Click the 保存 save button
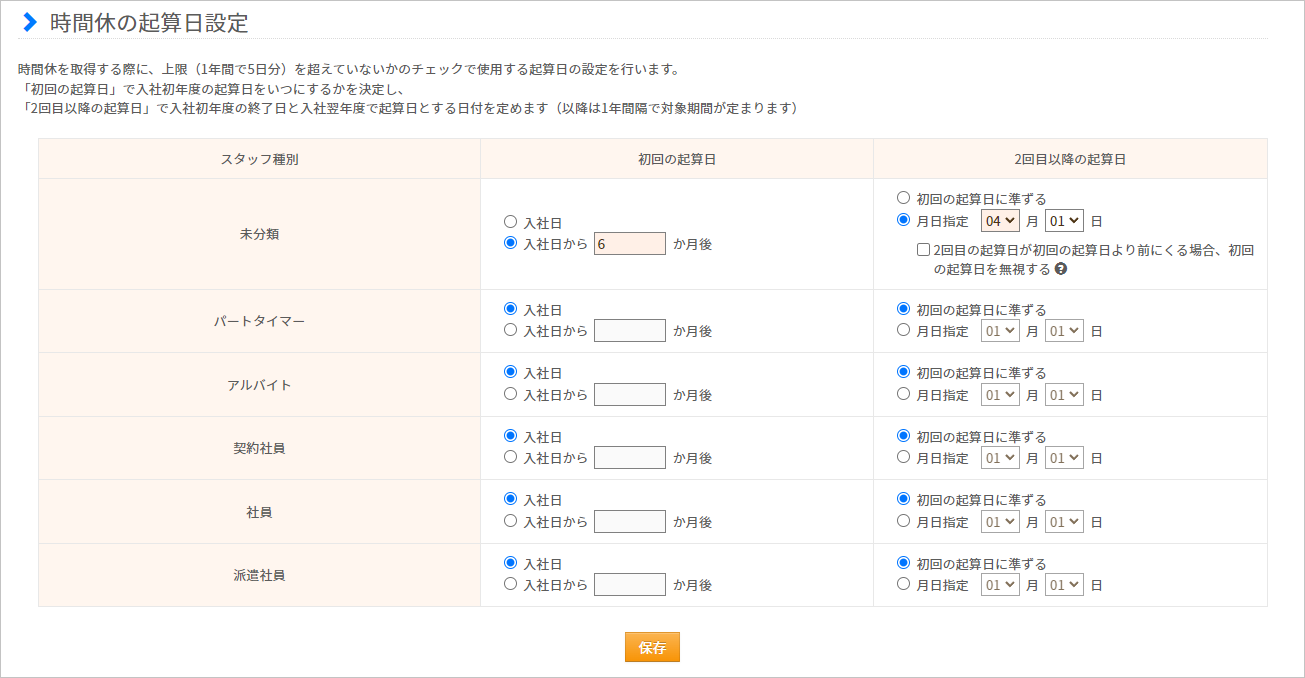This screenshot has height=678, width=1305. pos(652,647)
